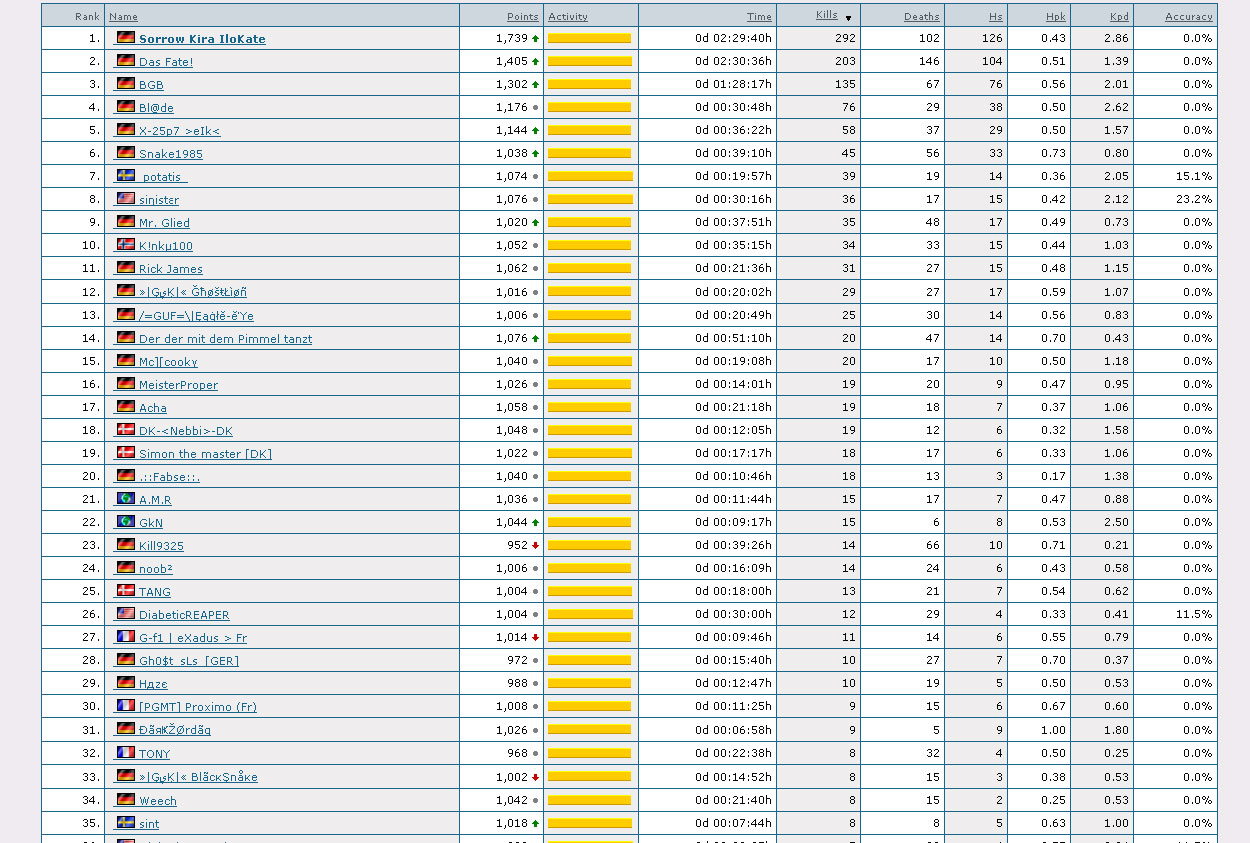The width and height of the screenshot is (1250, 843).
Task: Click Danish flag icon beside DK-<Nebbi>-DK
Action: pyautogui.click(x=125, y=430)
